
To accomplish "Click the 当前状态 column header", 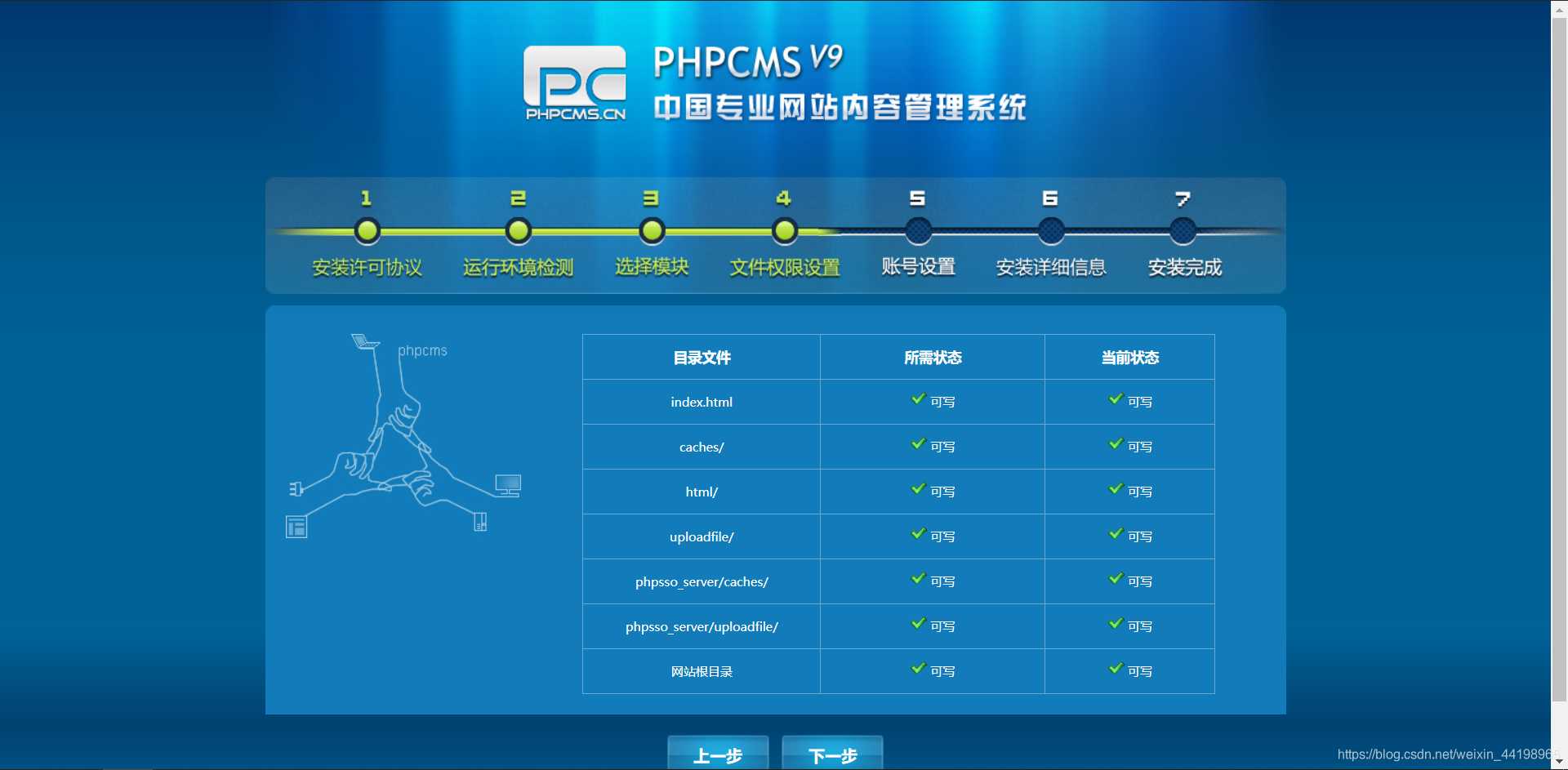I will pos(1129,358).
